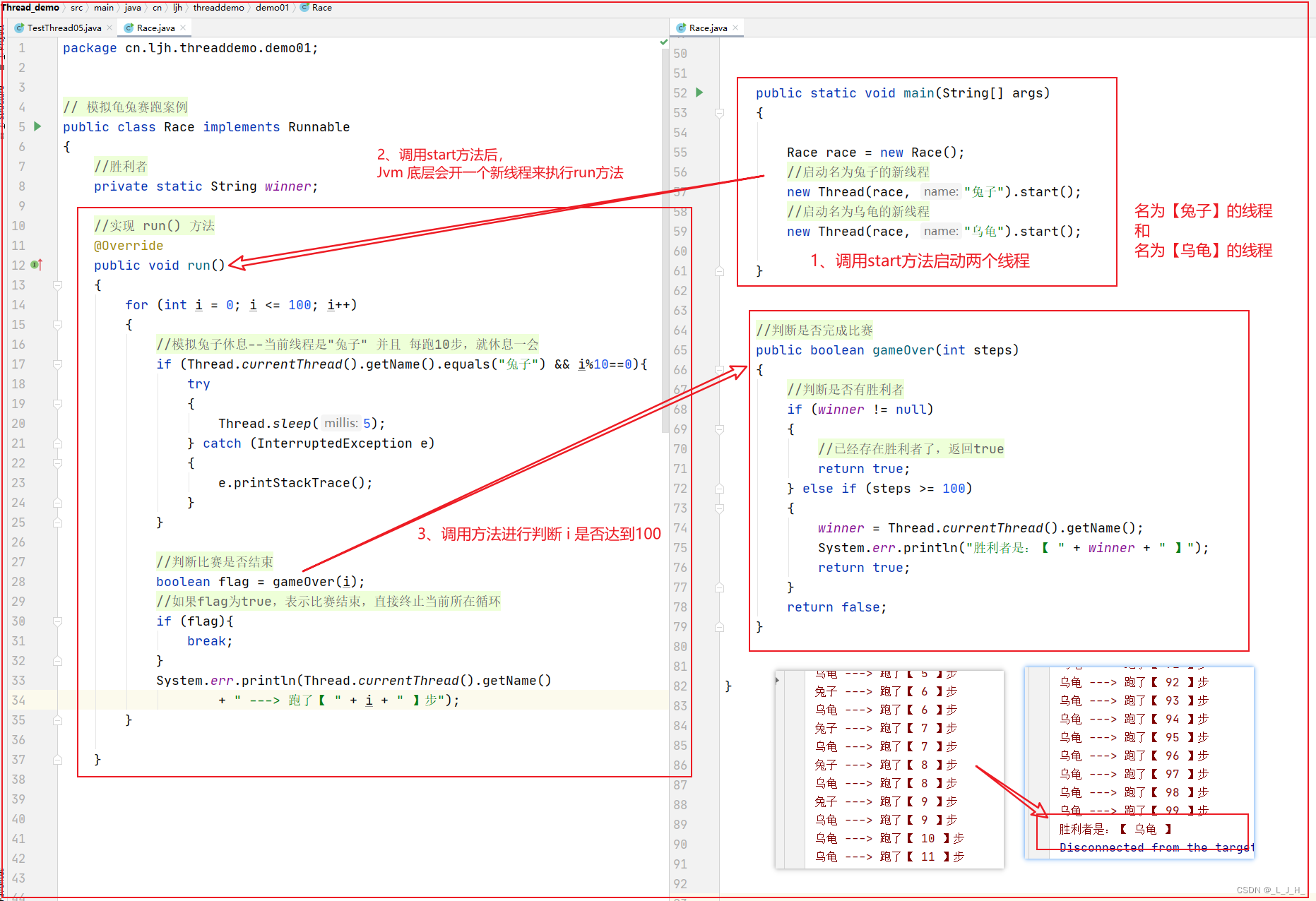Image resolution: width=1316 pixels, height=901 pixels.
Task: Click console line '兔子 ---> 跑了【 9 】步'
Action: click(x=887, y=801)
